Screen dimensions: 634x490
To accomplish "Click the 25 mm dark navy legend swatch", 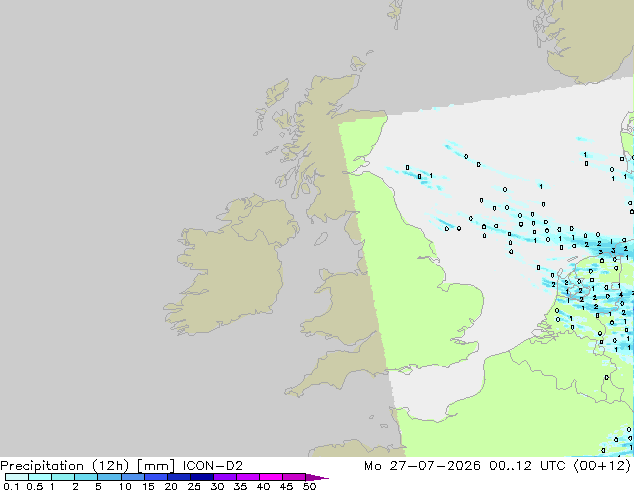I will 202,477.
